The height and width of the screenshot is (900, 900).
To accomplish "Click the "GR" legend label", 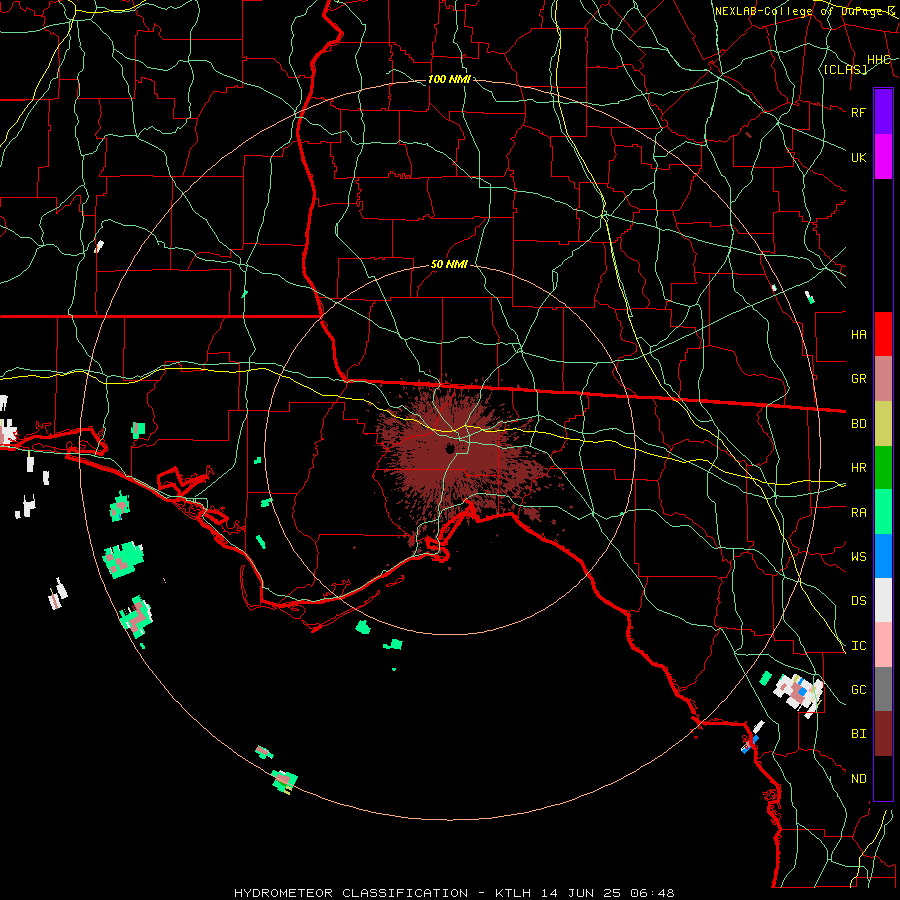I will [858, 379].
